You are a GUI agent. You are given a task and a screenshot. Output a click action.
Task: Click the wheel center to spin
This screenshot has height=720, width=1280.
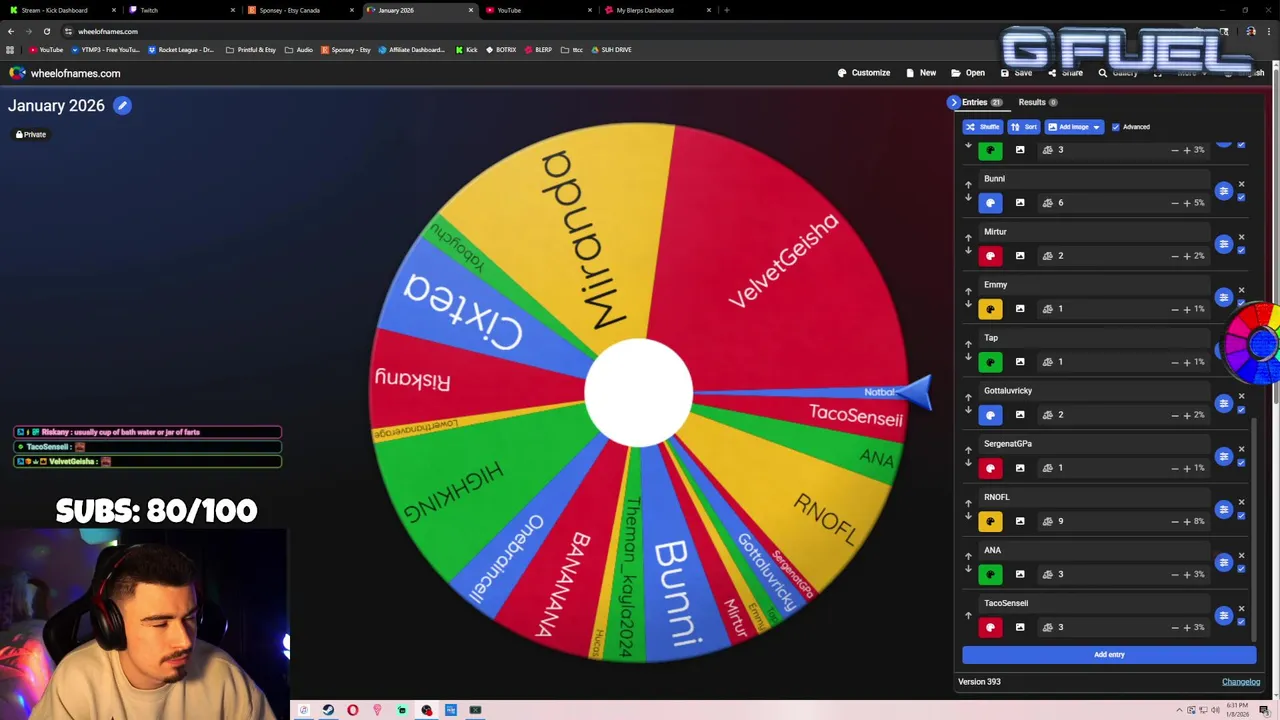click(x=638, y=392)
